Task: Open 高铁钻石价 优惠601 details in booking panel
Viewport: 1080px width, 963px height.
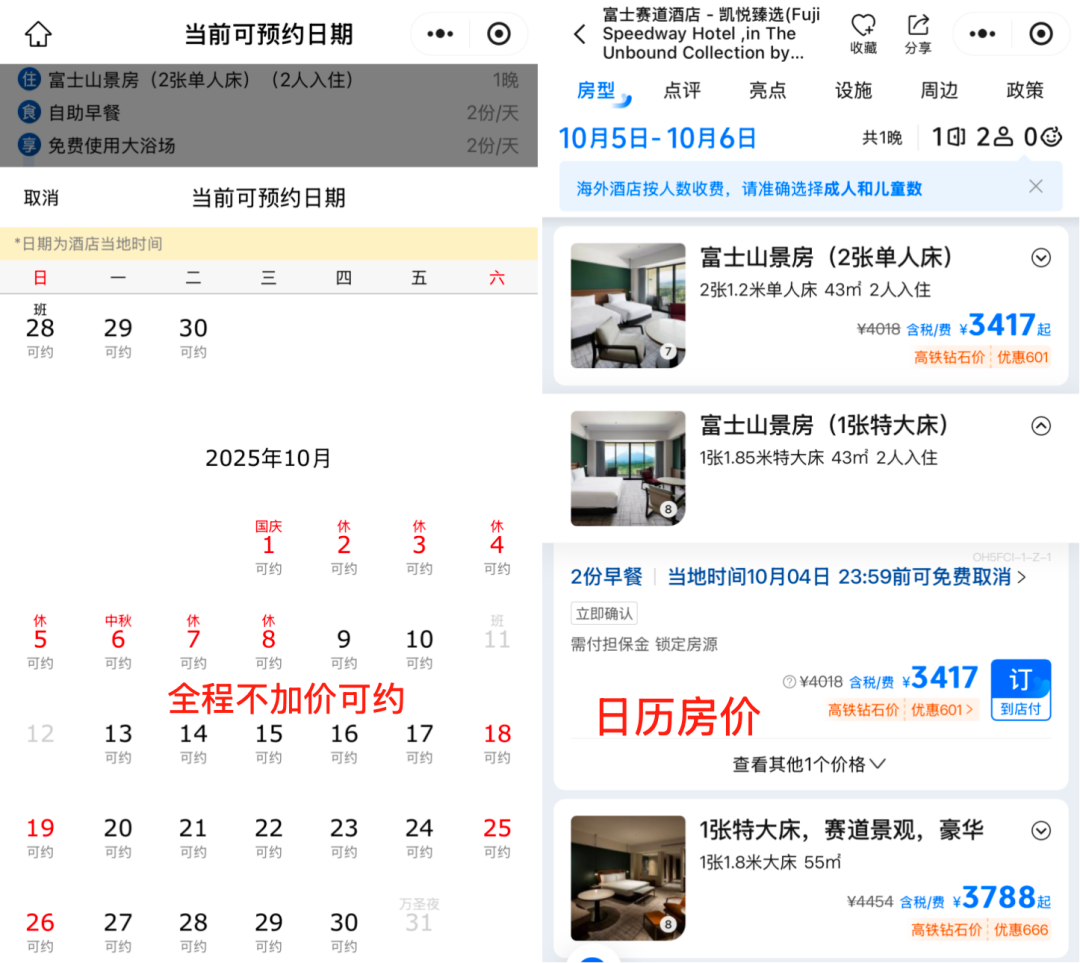Action: (x=901, y=710)
